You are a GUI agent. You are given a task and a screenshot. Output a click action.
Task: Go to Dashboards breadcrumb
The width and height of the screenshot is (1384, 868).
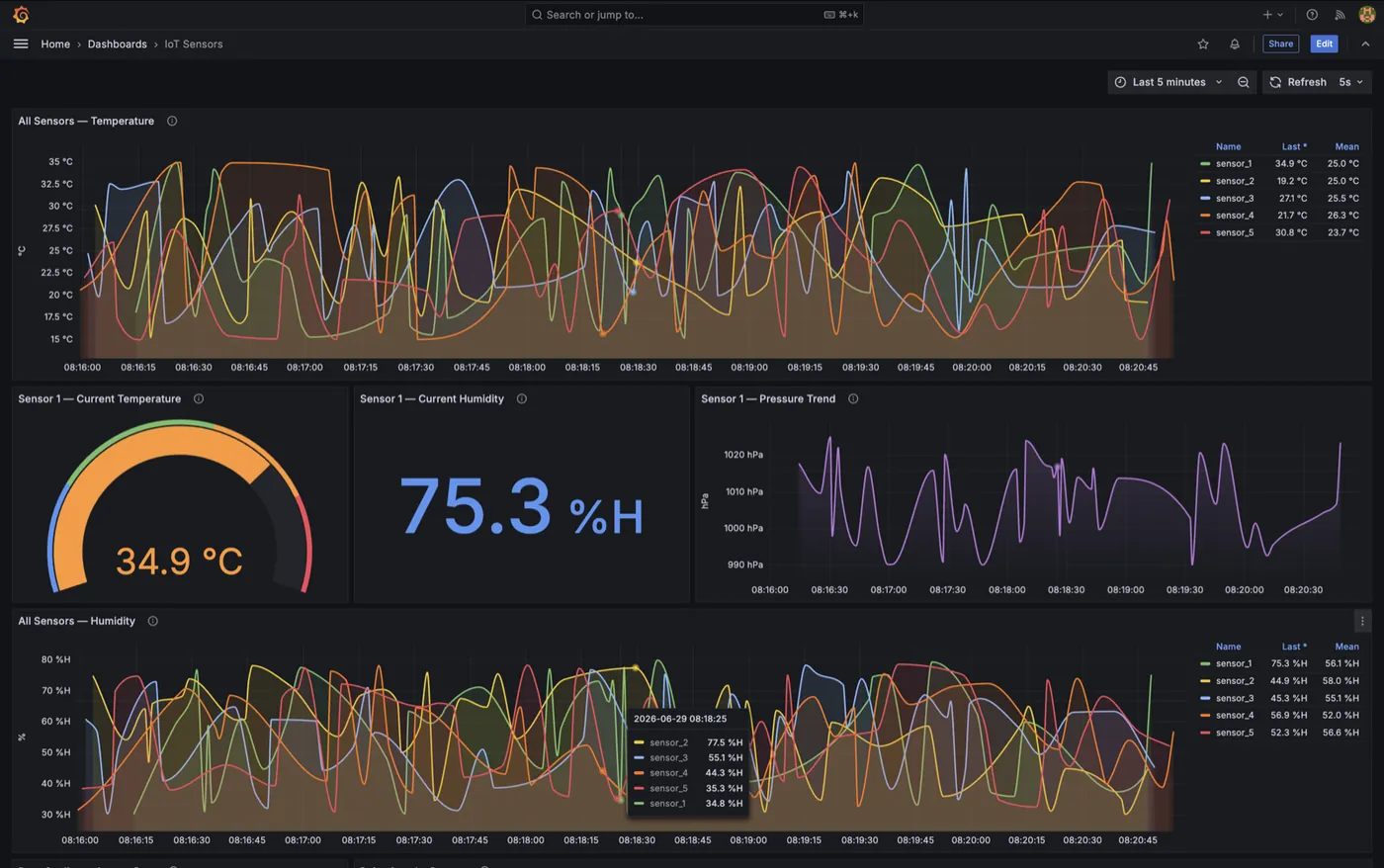coord(117,43)
